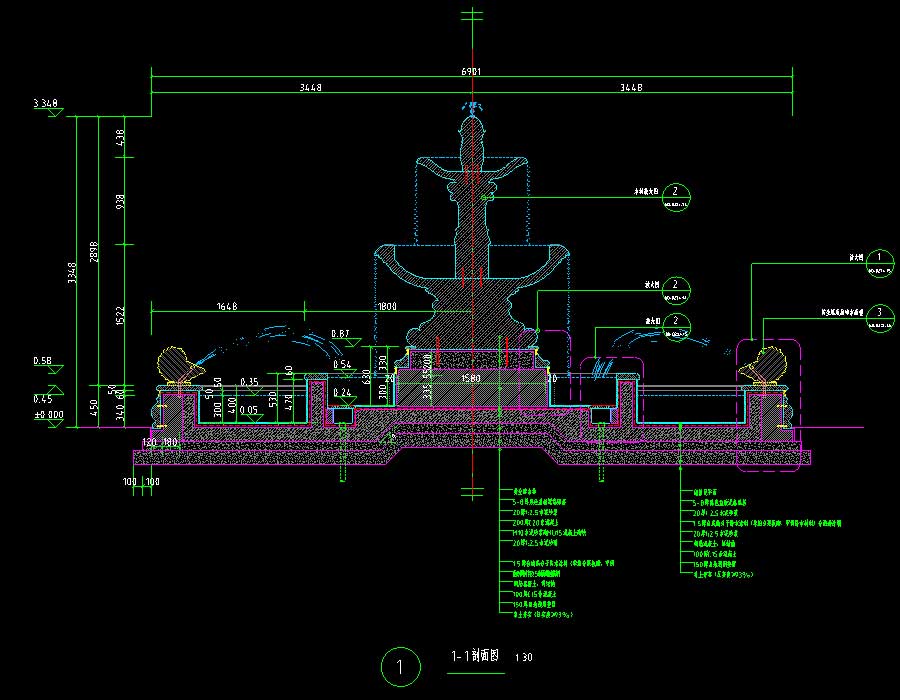Click the scale label 1:30
Image resolution: width=900 pixels, height=700 pixels.
[523, 657]
